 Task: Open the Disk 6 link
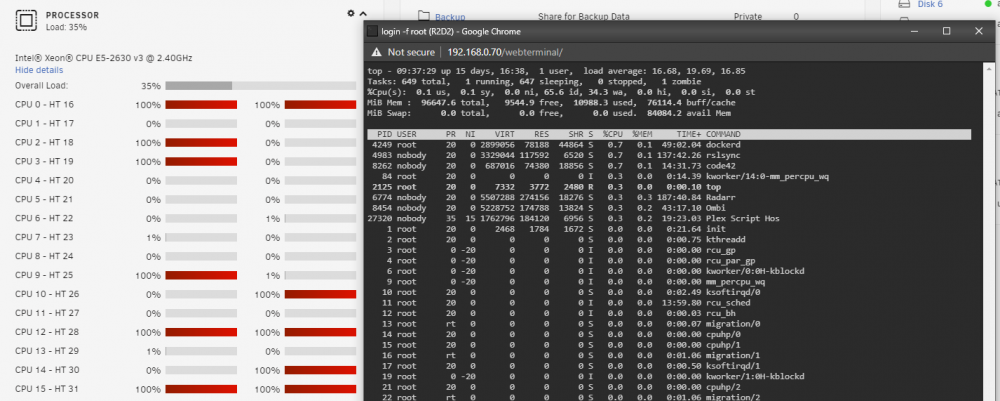click(x=930, y=4)
